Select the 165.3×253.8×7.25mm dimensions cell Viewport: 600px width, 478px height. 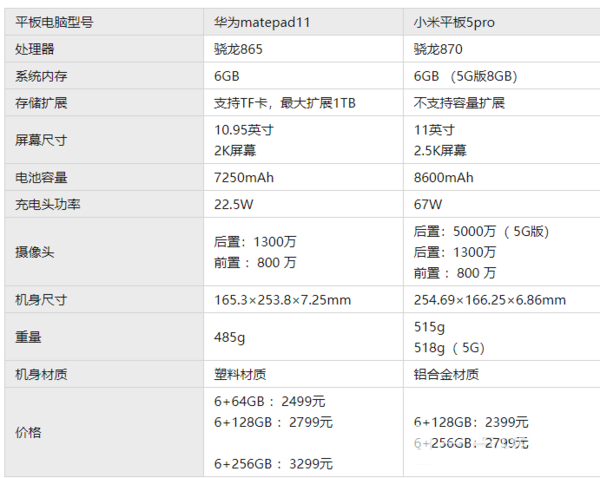click(x=283, y=299)
